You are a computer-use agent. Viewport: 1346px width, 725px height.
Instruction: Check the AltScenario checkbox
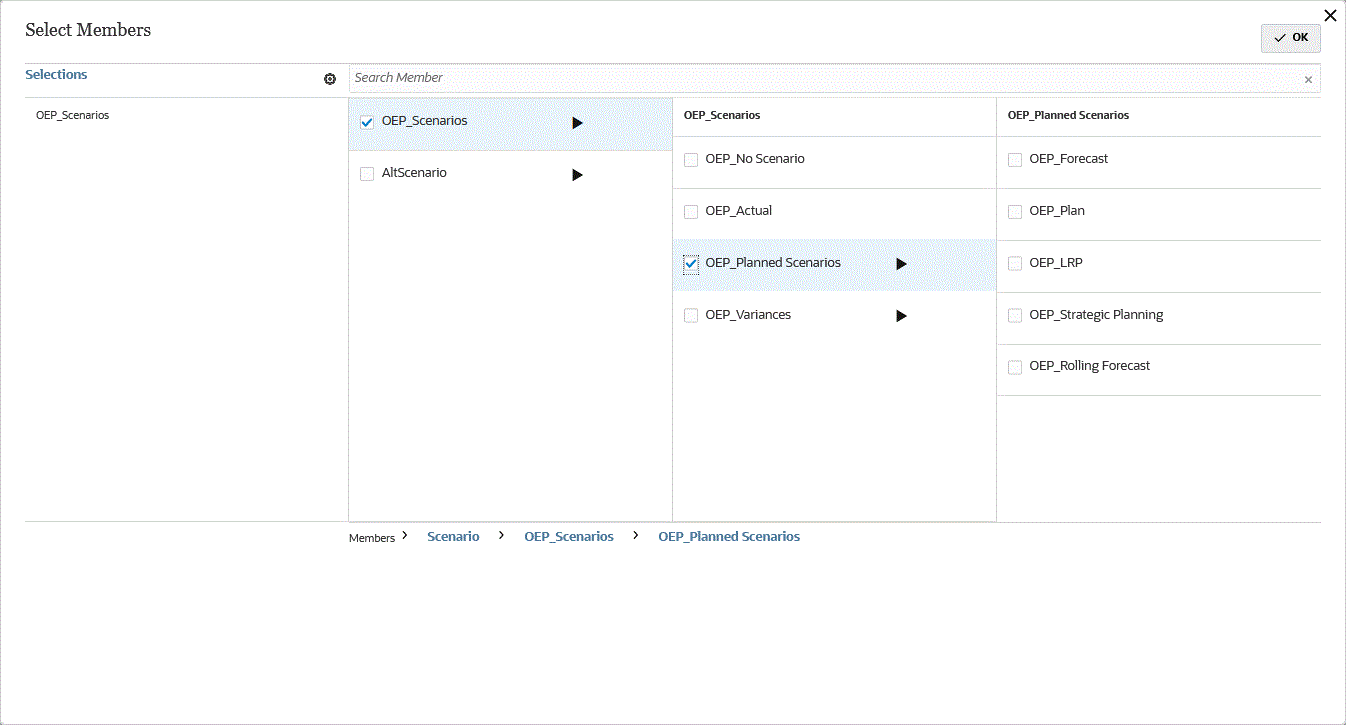pyautogui.click(x=367, y=174)
